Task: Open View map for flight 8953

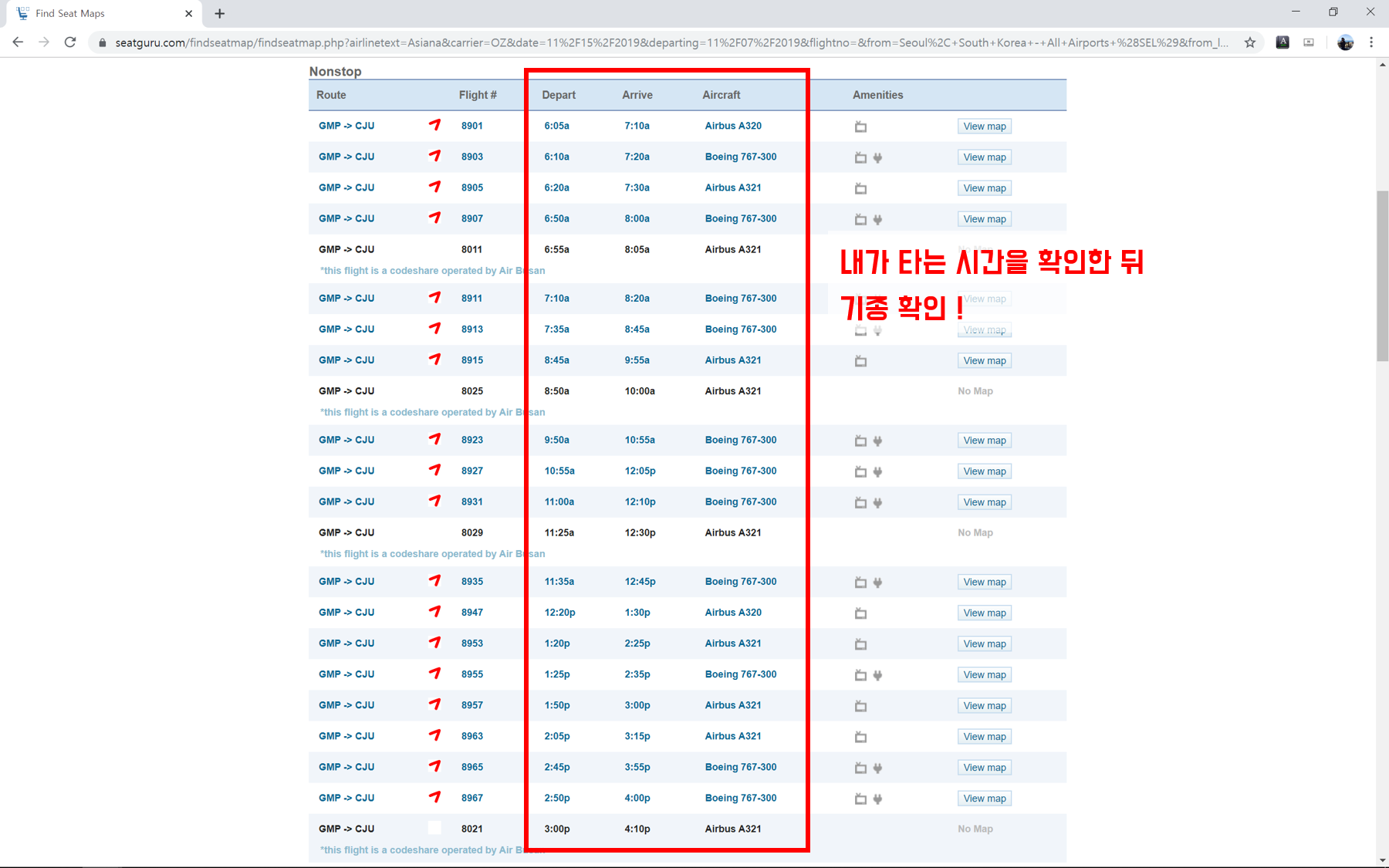Action: 985,643
